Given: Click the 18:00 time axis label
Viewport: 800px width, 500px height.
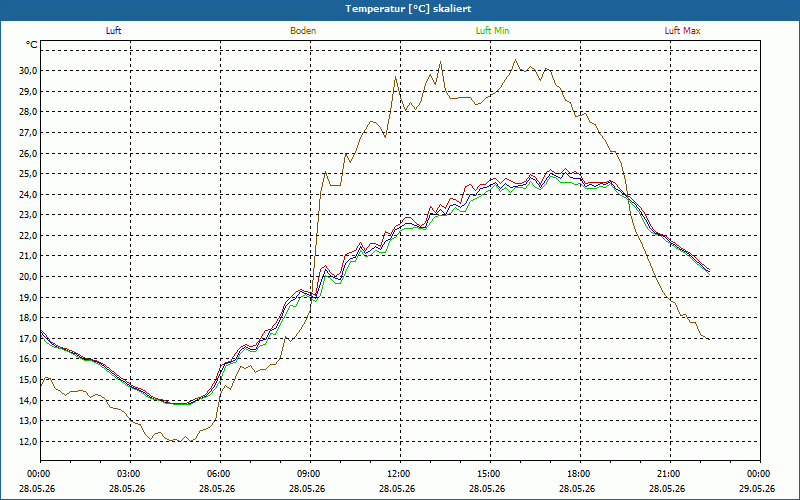Looking at the screenshot, I should pyautogui.click(x=577, y=474).
